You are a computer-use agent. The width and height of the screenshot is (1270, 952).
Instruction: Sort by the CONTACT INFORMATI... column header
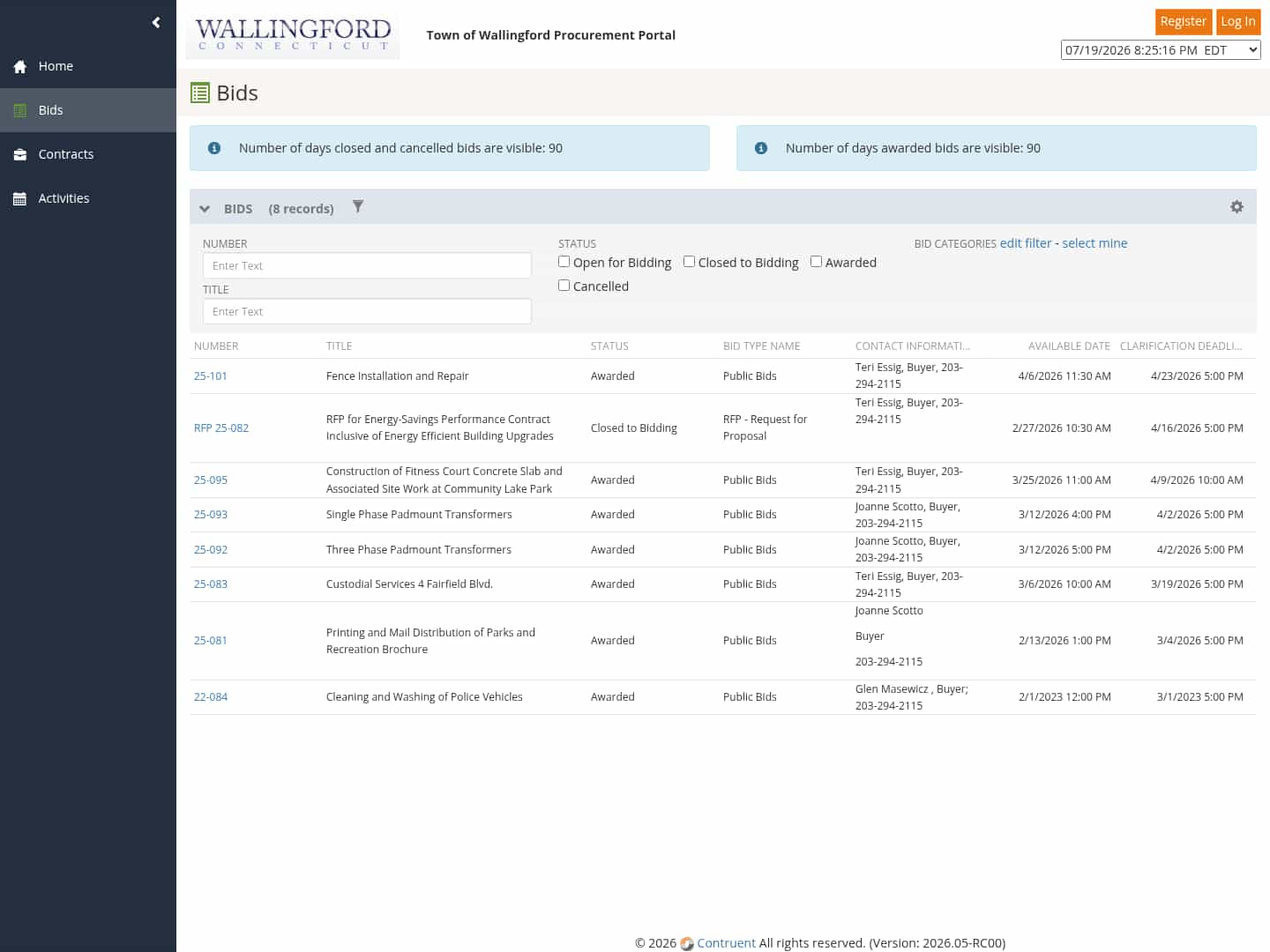pos(913,346)
